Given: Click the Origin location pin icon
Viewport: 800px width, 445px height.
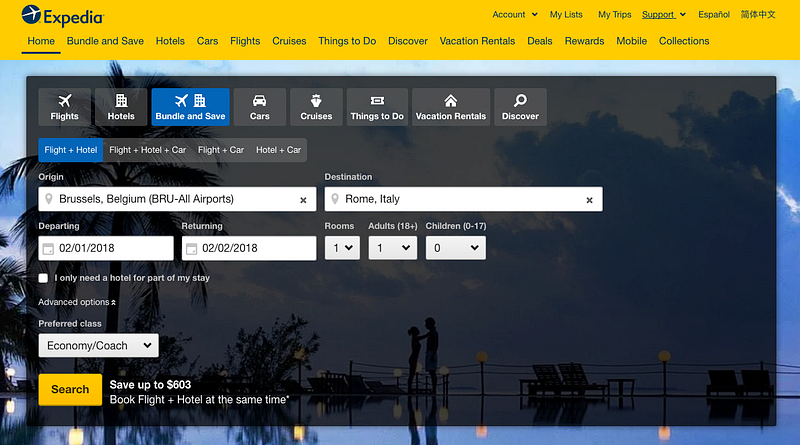Looking at the screenshot, I should [49, 199].
